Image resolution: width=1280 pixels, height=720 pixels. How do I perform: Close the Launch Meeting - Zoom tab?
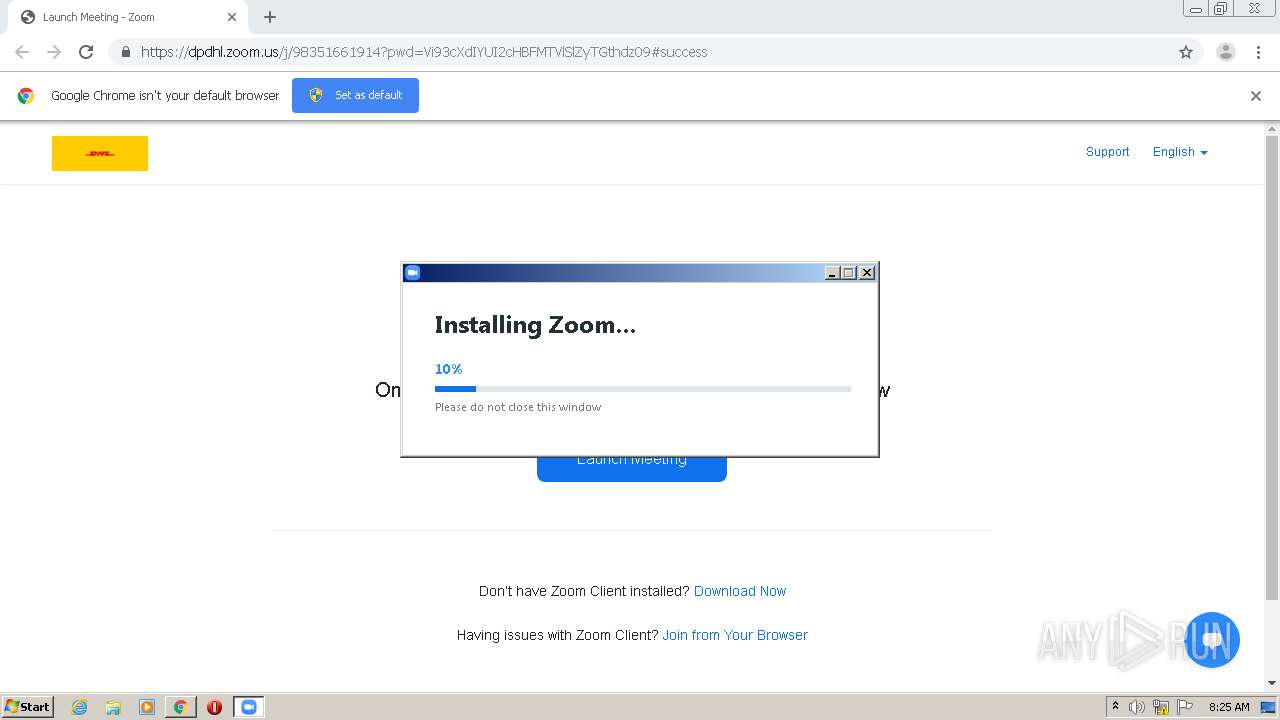point(232,17)
